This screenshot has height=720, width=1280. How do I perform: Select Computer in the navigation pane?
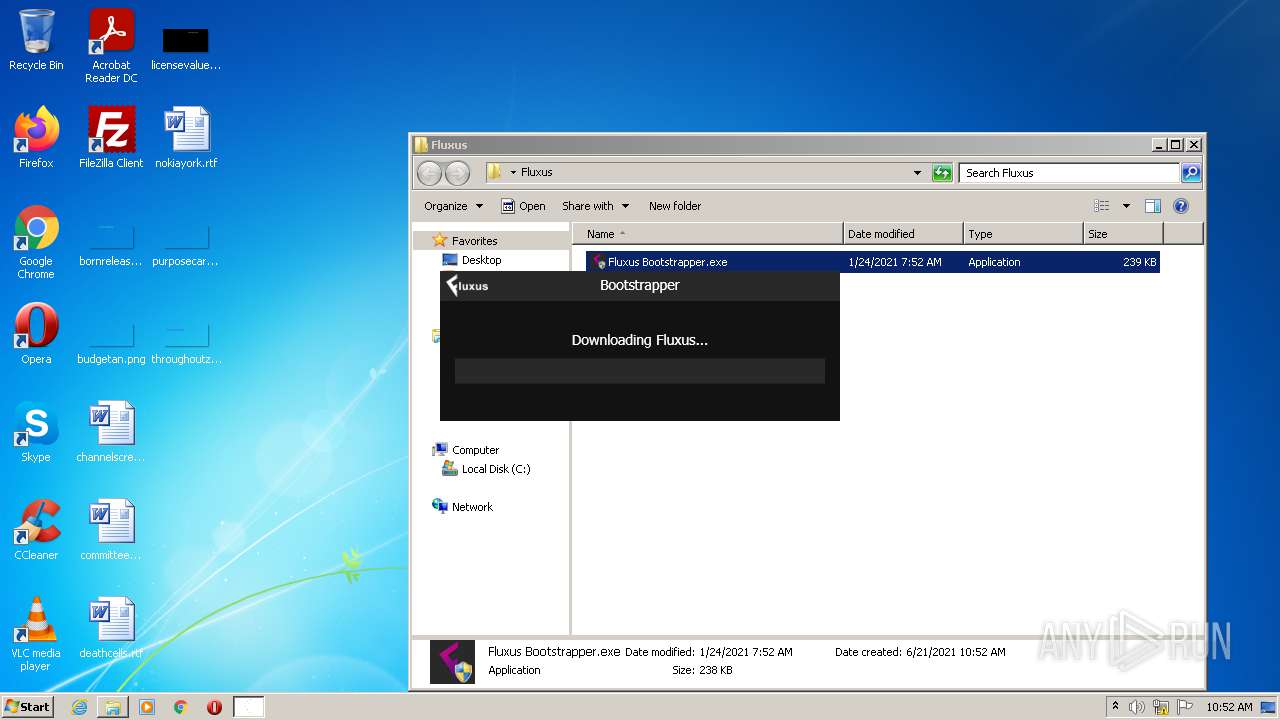475,450
